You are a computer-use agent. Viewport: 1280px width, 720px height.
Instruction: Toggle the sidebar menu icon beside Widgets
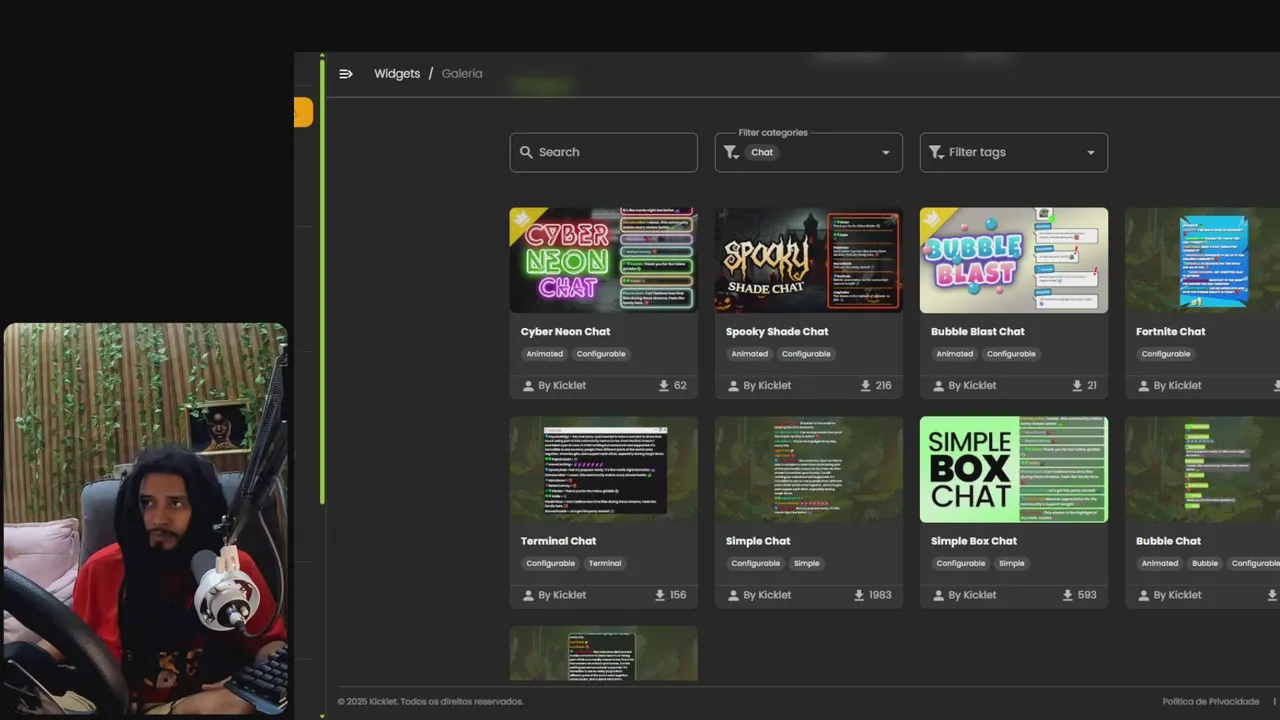(346, 74)
